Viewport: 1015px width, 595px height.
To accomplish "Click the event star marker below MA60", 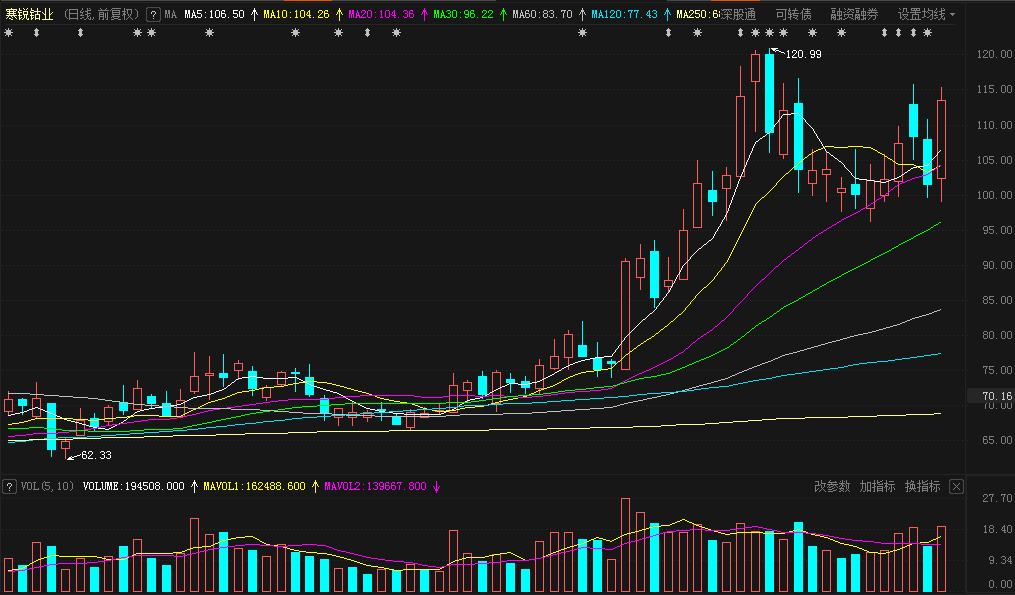I will 583,32.
